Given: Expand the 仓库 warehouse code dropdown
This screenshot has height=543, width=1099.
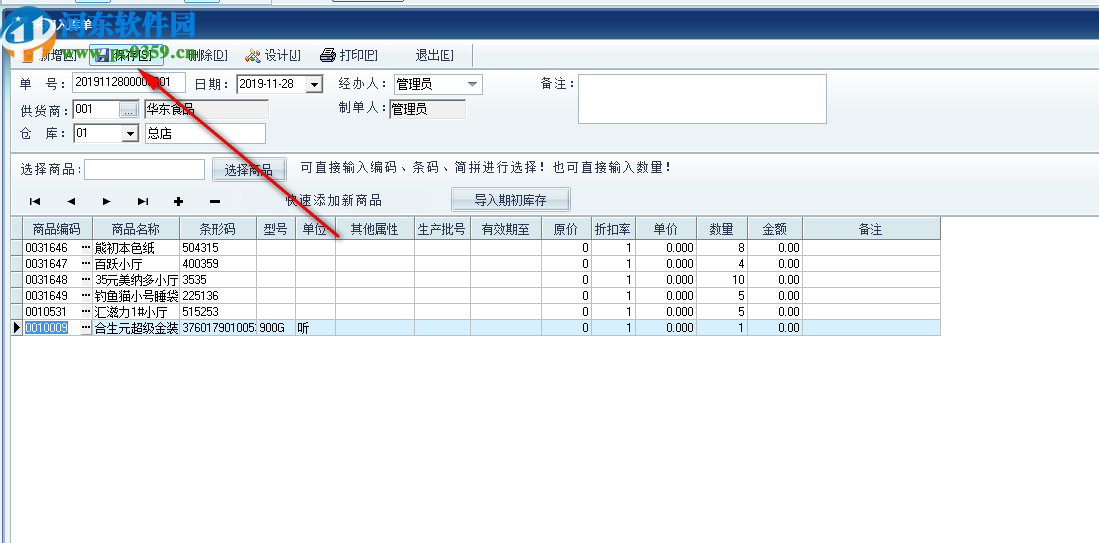Looking at the screenshot, I should (130, 133).
